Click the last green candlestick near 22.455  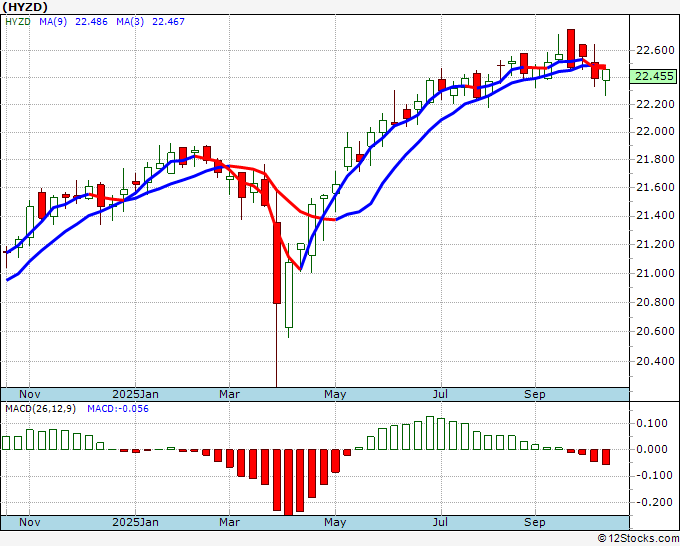[606, 75]
